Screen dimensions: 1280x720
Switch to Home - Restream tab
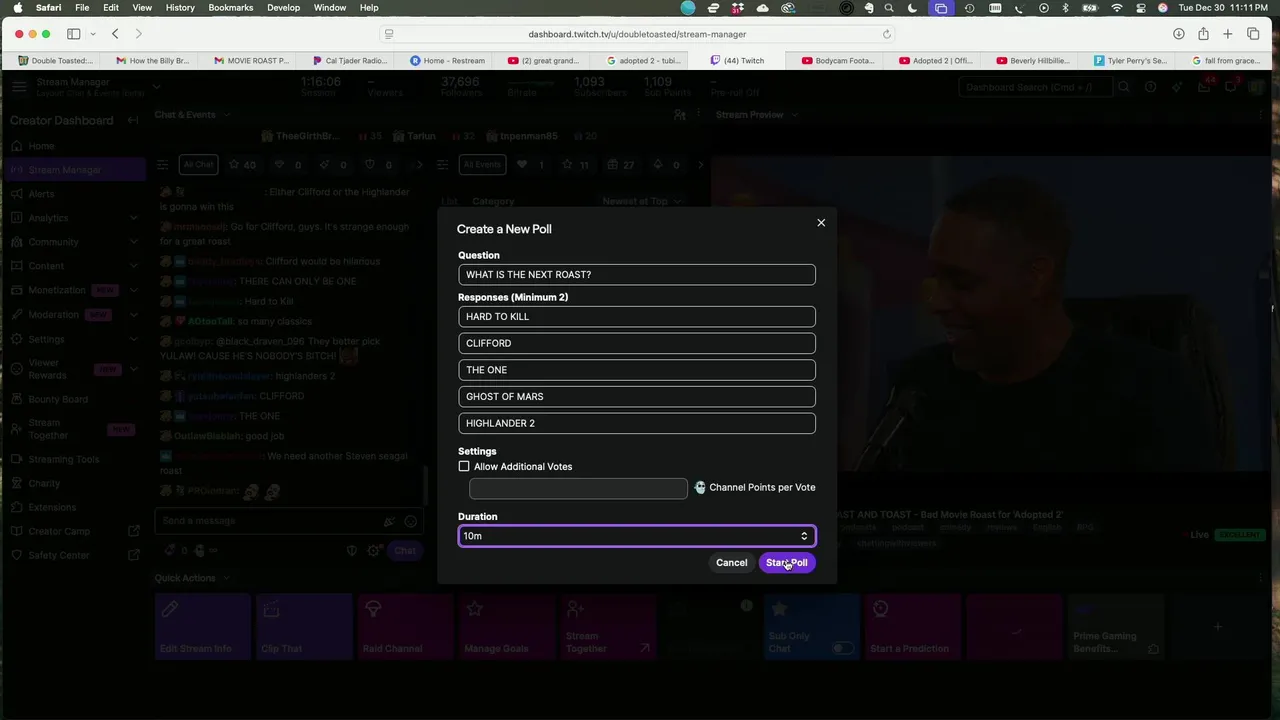tap(447, 60)
